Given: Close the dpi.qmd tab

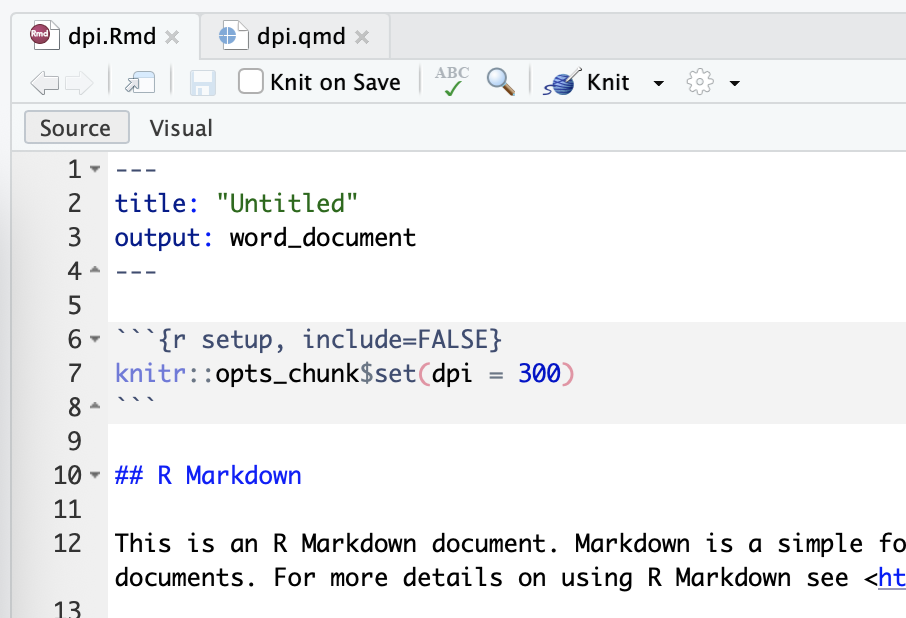Looking at the screenshot, I should coord(362,38).
